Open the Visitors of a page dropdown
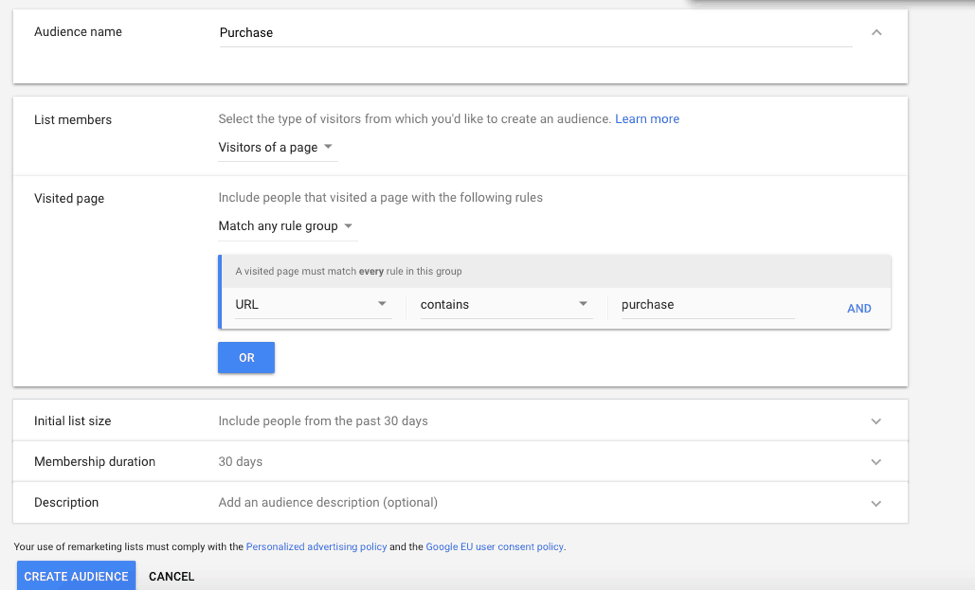 pos(277,148)
